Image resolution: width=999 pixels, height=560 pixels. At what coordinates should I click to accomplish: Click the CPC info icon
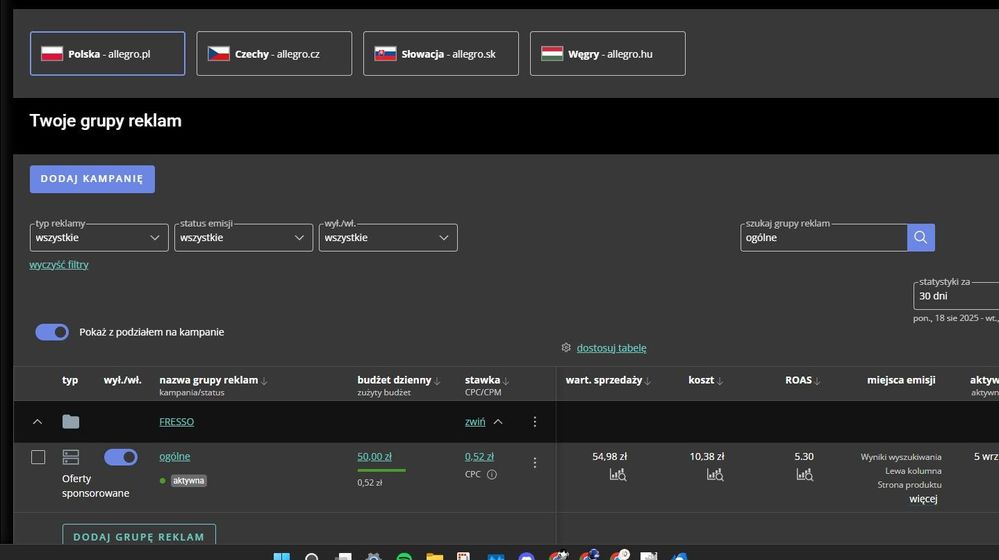click(x=492, y=474)
